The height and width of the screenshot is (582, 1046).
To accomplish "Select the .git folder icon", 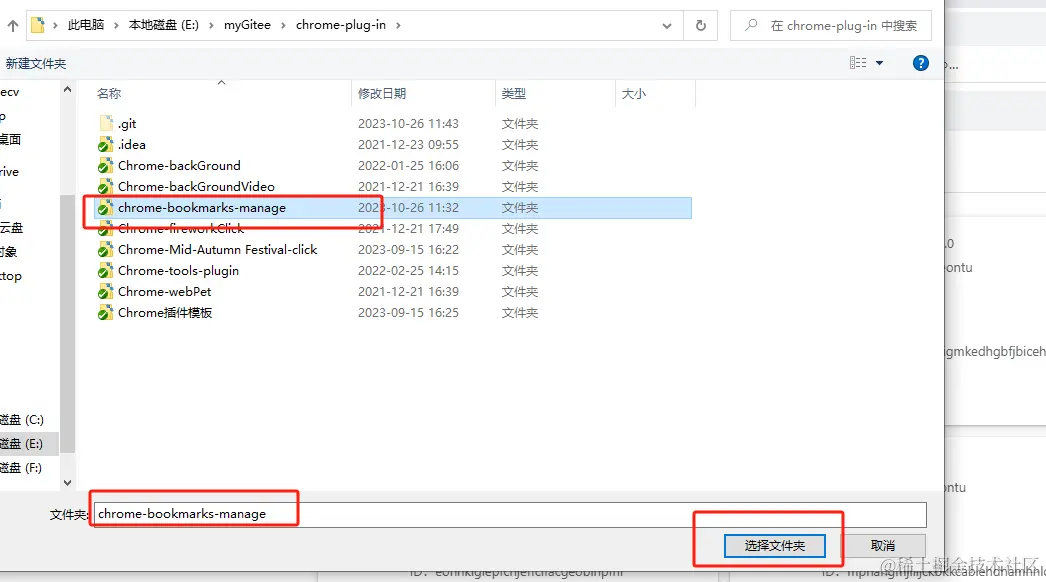I will (x=105, y=123).
